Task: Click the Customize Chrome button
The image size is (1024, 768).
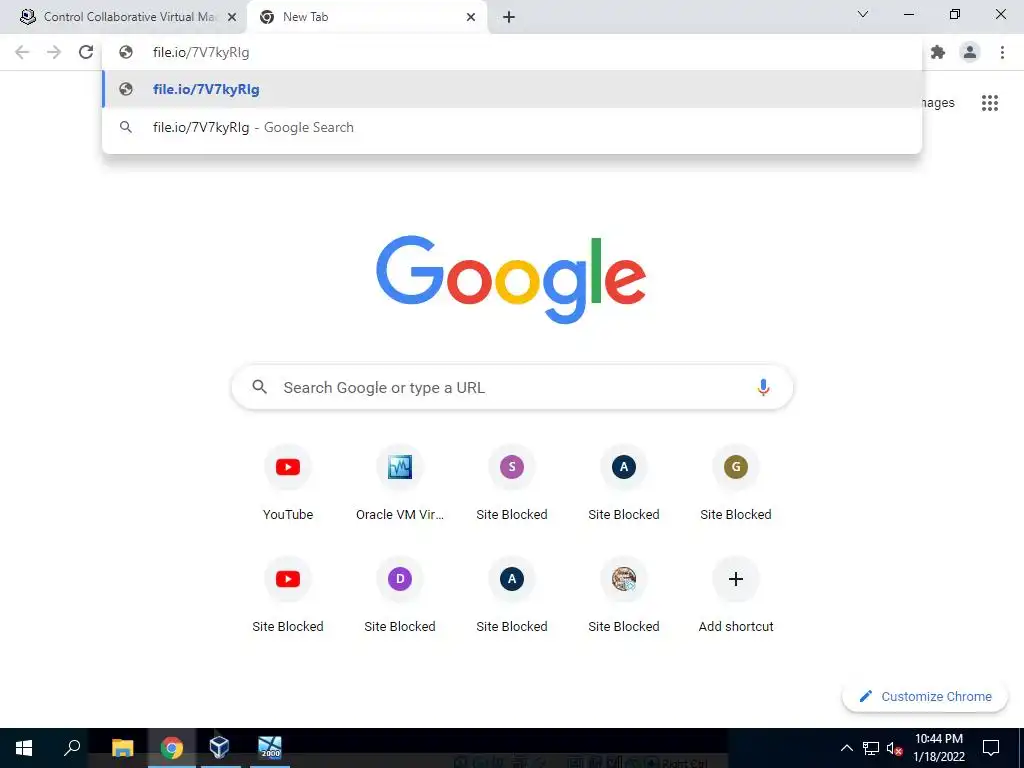Action: click(x=925, y=697)
